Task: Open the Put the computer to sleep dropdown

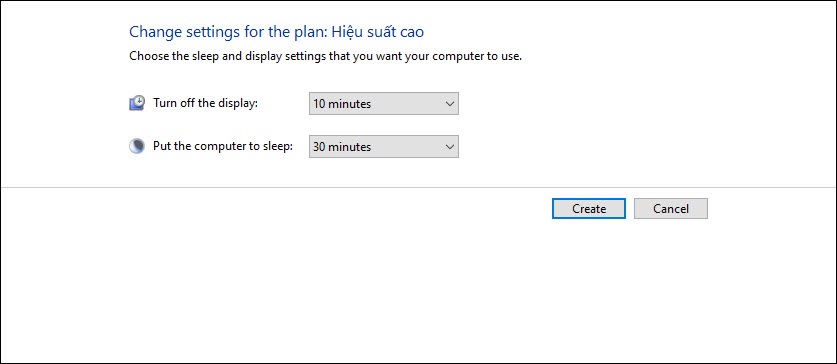Action: tap(384, 147)
